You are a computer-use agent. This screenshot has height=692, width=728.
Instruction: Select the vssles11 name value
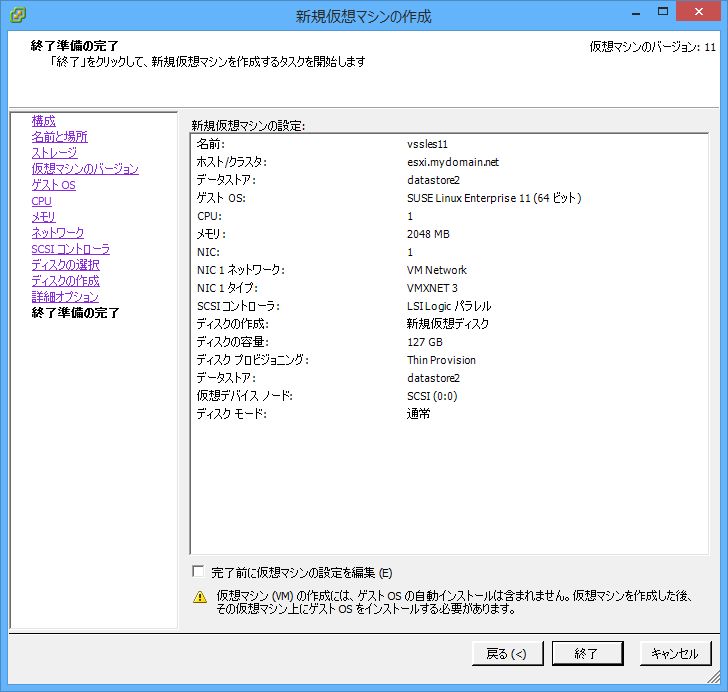click(x=427, y=144)
